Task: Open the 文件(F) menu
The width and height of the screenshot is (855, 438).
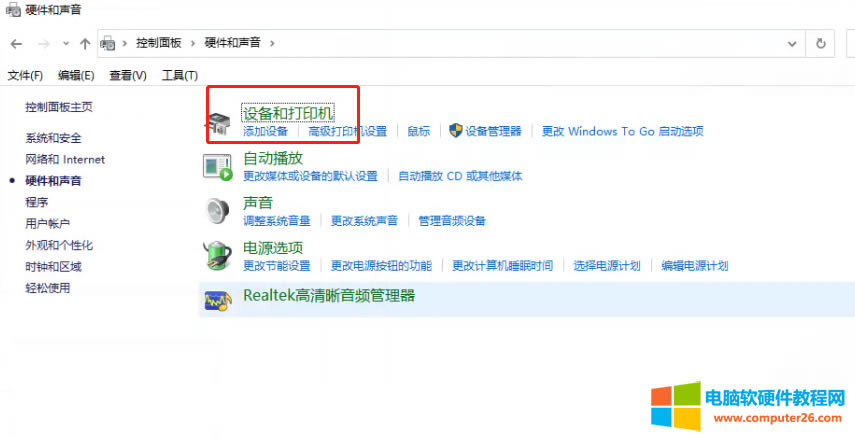Action: pos(25,75)
